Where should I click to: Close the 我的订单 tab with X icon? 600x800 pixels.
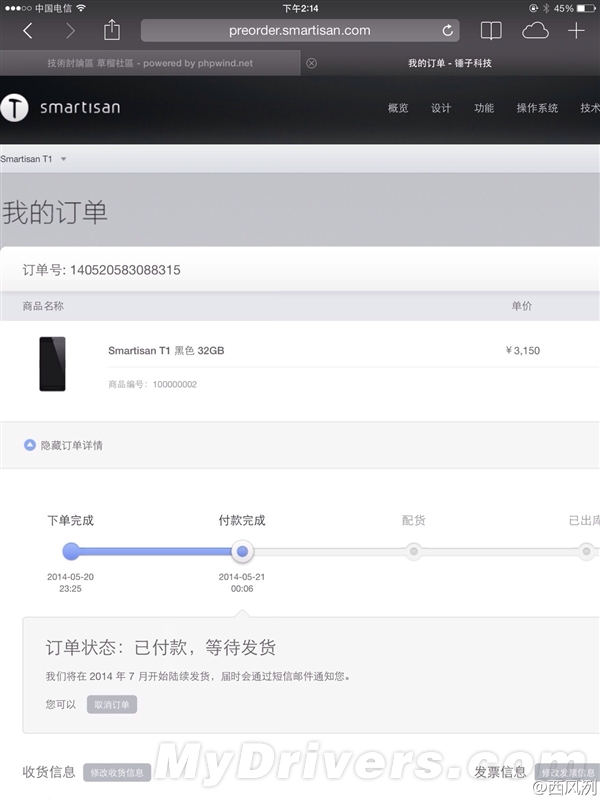[311, 63]
